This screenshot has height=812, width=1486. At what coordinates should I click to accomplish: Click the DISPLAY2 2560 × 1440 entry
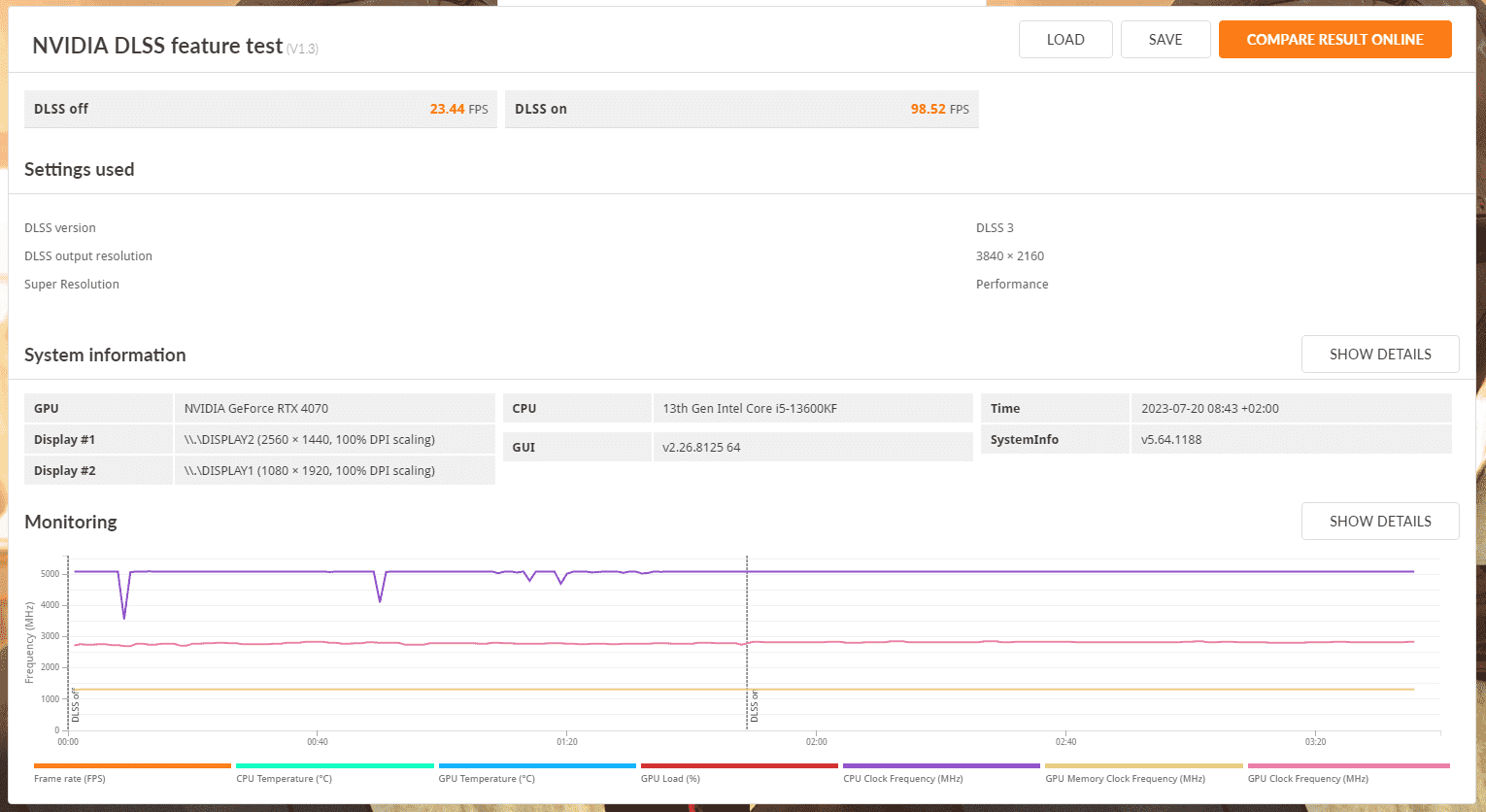click(x=310, y=440)
